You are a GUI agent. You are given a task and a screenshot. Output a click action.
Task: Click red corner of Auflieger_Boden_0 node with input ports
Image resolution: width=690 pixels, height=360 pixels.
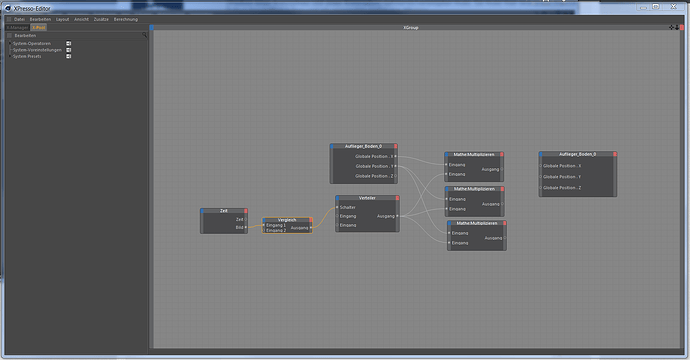615,154
